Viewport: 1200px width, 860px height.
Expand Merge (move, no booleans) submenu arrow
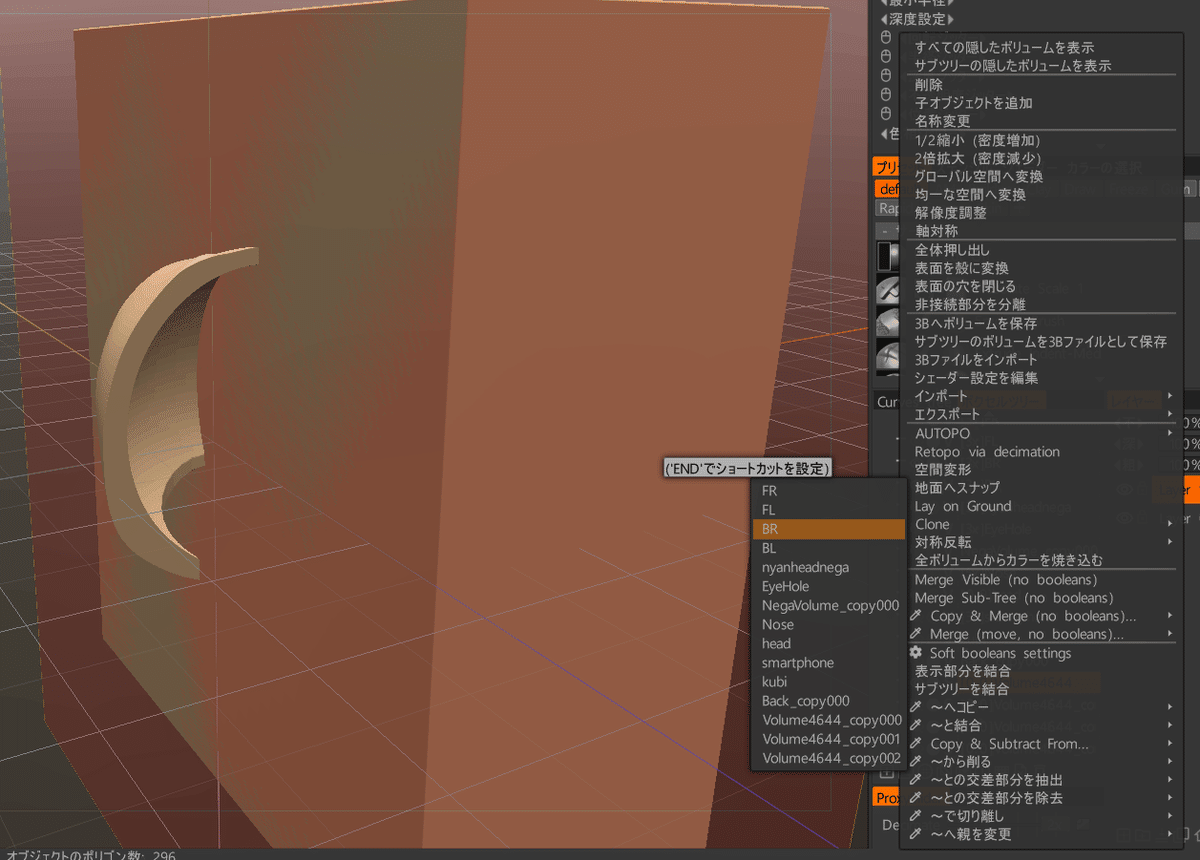click(x=1169, y=634)
